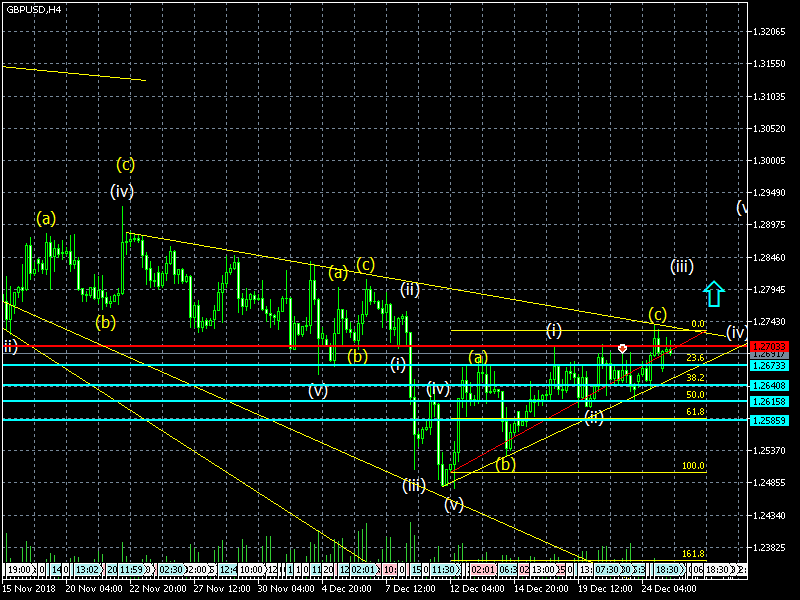This screenshot has height=600, width=800.
Task: Click the blue up arrow icon
Action: [712, 293]
